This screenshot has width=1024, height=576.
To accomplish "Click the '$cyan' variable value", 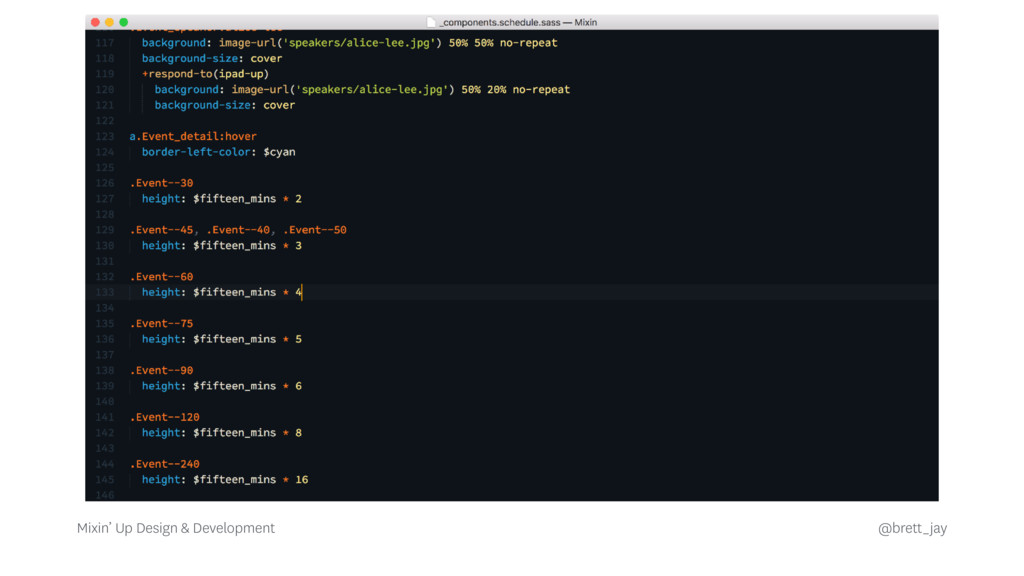I will coord(280,152).
